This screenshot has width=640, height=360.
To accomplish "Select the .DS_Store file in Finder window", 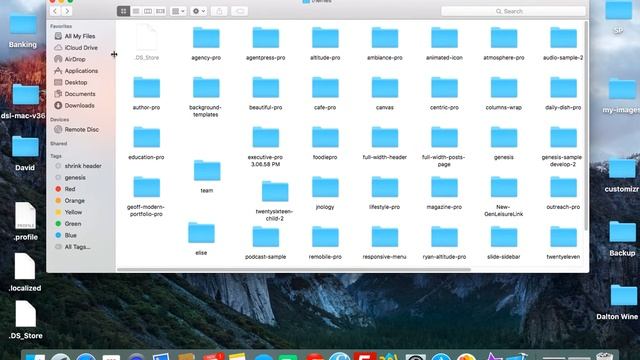I will pyautogui.click(x=147, y=42).
